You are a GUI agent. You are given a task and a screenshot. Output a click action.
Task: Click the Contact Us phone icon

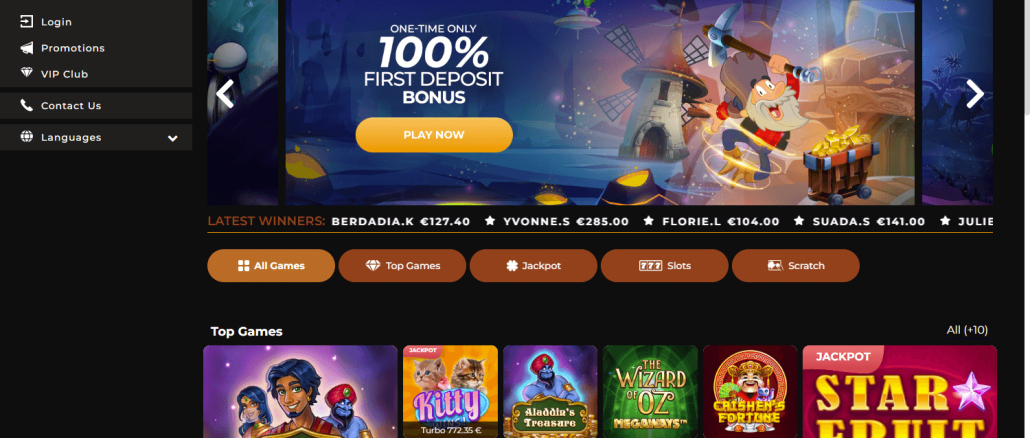click(x=26, y=105)
